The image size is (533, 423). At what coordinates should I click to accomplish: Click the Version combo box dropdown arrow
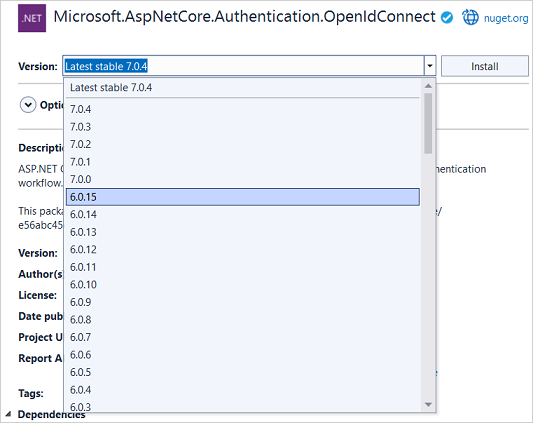pyautogui.click(x=430, y=66)
